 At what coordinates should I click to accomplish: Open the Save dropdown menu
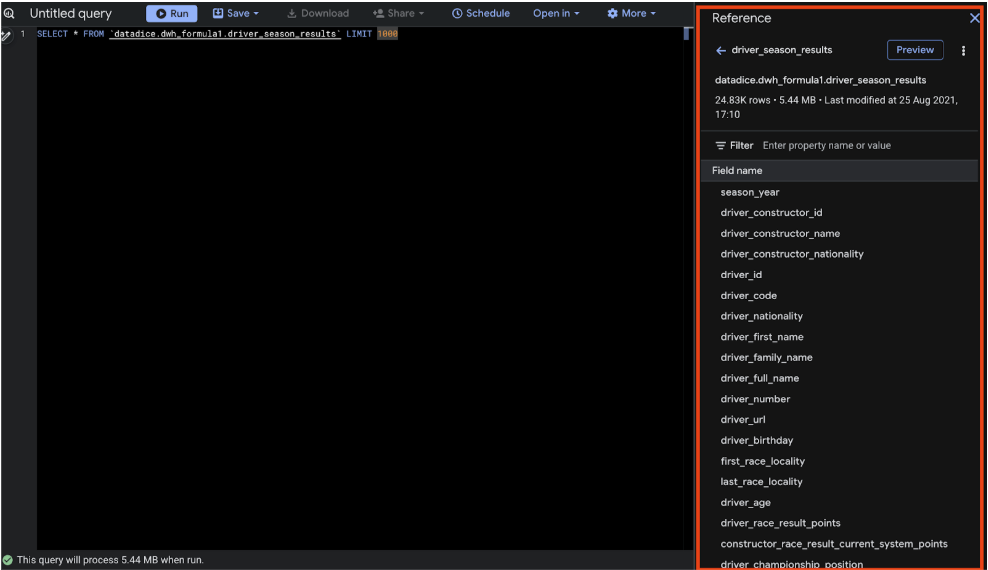pyautogui.click(x=236, y=14)
